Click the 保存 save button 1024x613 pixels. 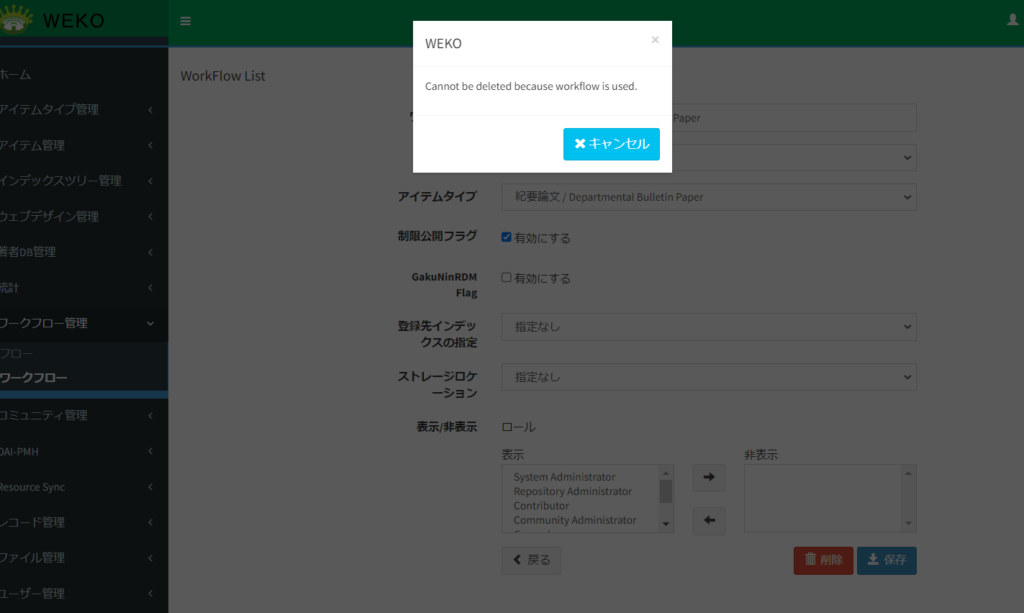tap(886, 560)
